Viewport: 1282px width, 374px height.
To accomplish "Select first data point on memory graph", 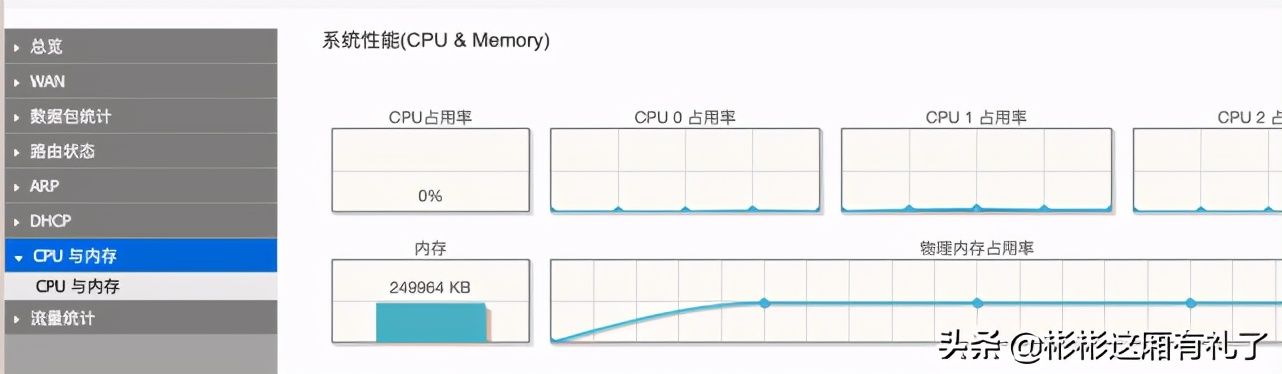I will click(764, 302).
